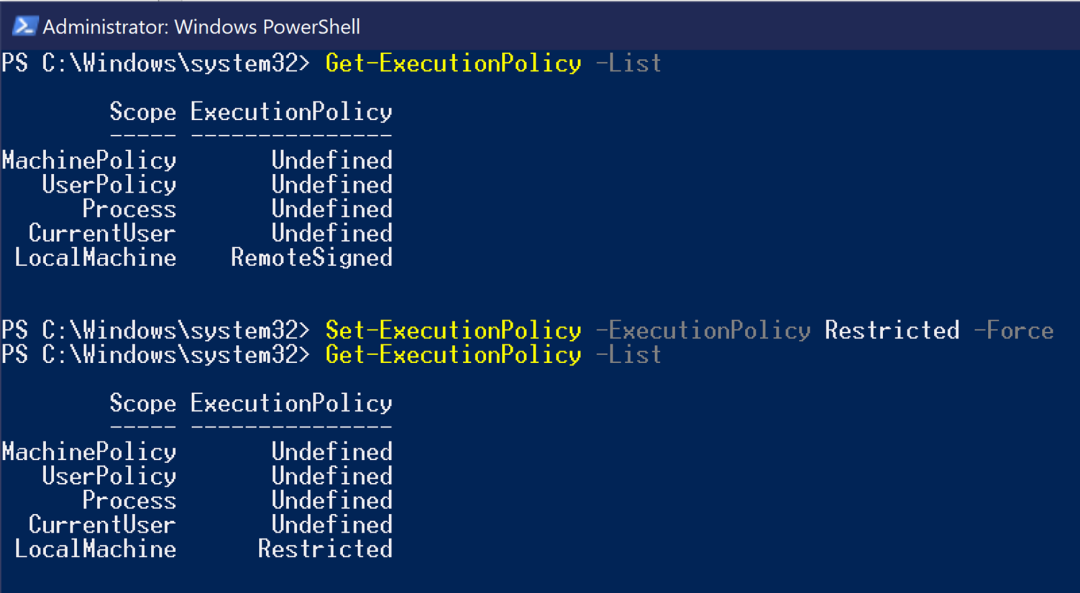Click the second Get-ExecutionPolicy command text

pos(453,355)
